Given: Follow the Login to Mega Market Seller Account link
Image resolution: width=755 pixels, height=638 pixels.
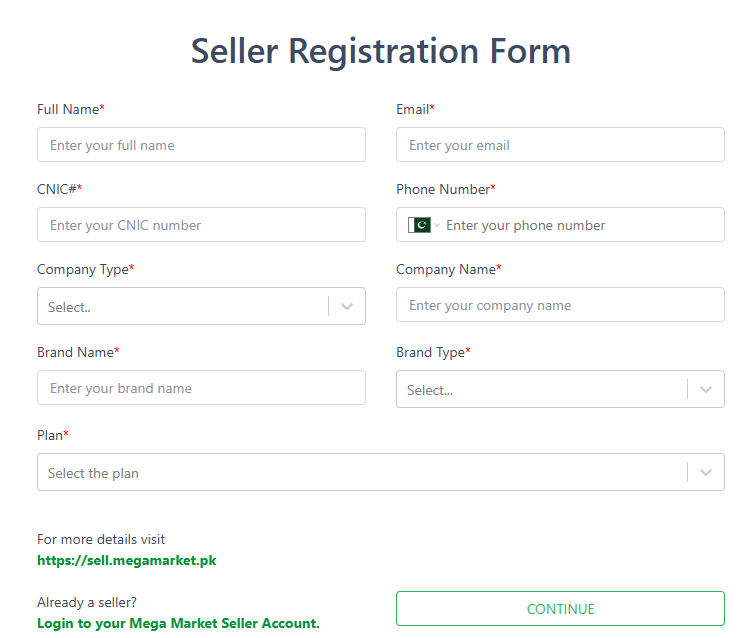Looking at the screenshot, I should point(178,624).
